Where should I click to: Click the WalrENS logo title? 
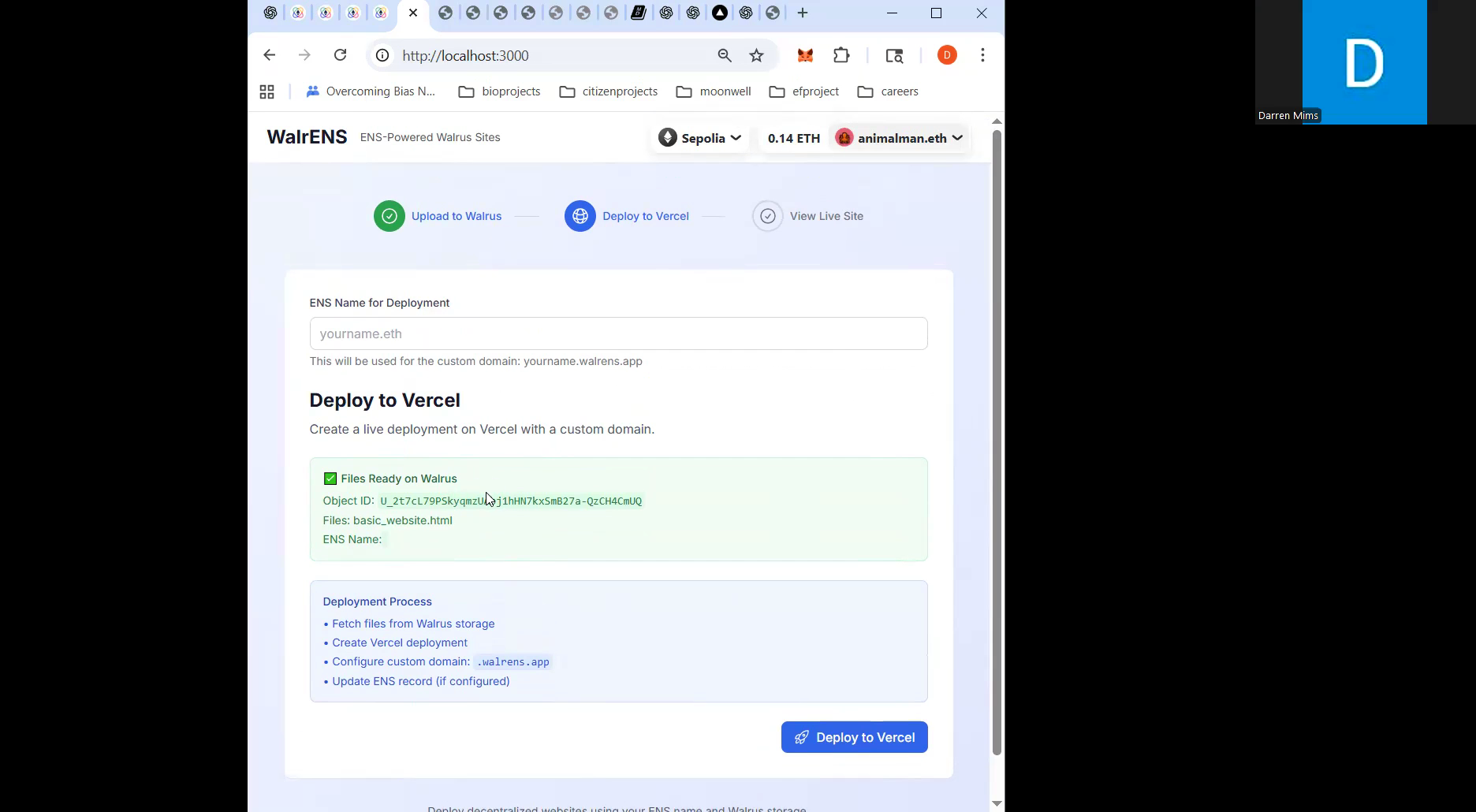pyautogui.click(x=307, y=137)
